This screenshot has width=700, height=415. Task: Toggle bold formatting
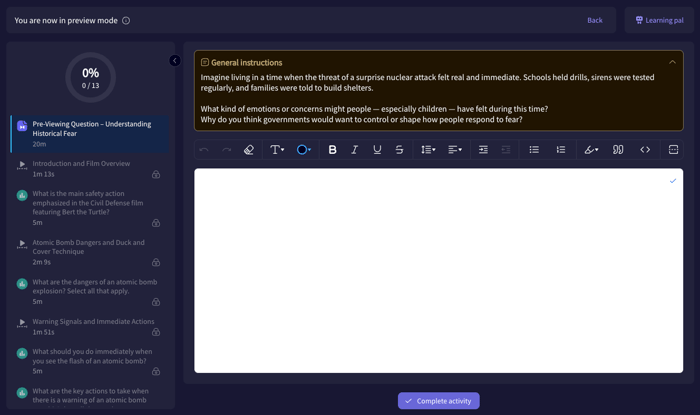click(x=332, y=150)
